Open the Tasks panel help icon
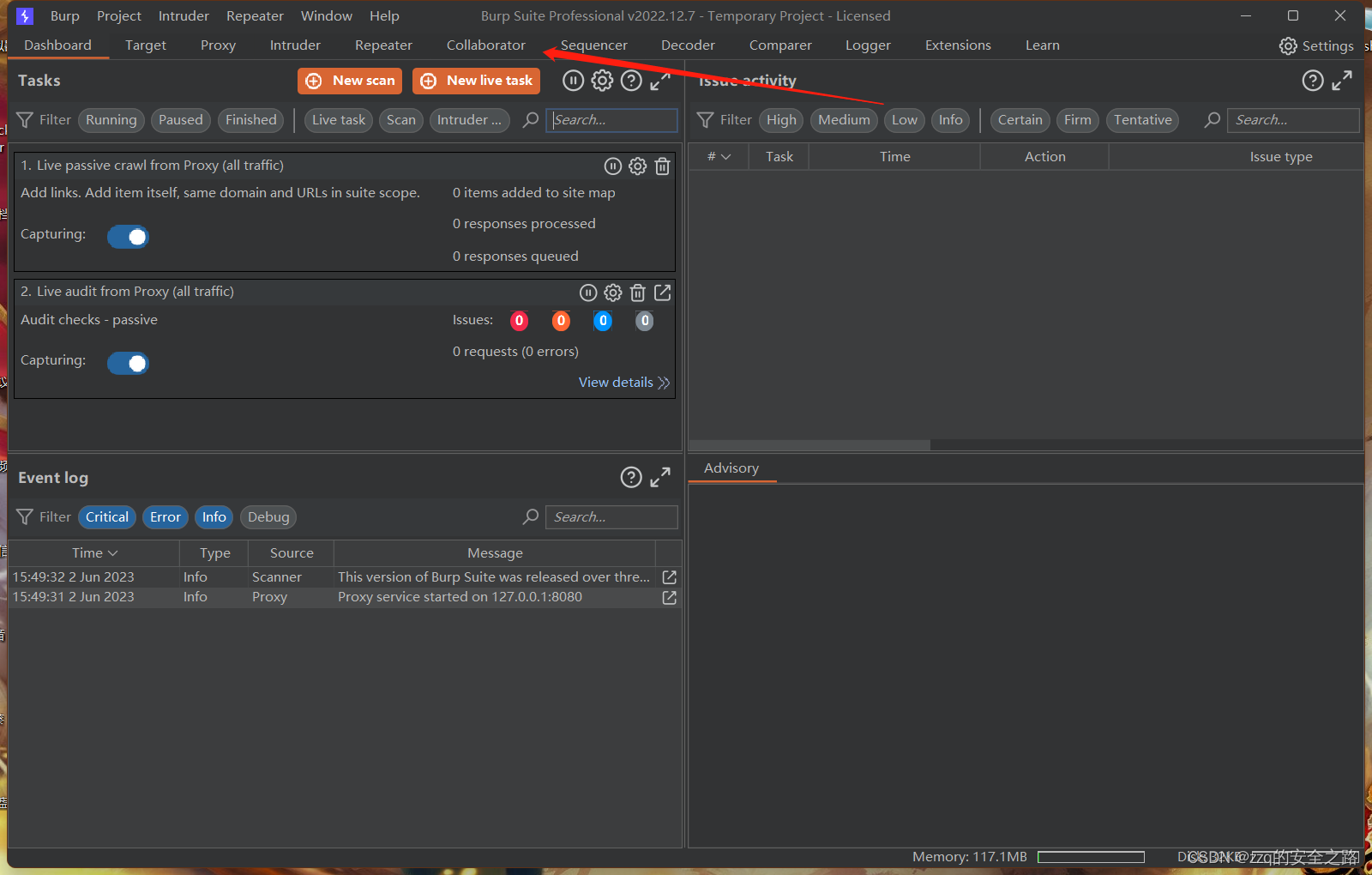1372x875 pixels. [631, 81]
